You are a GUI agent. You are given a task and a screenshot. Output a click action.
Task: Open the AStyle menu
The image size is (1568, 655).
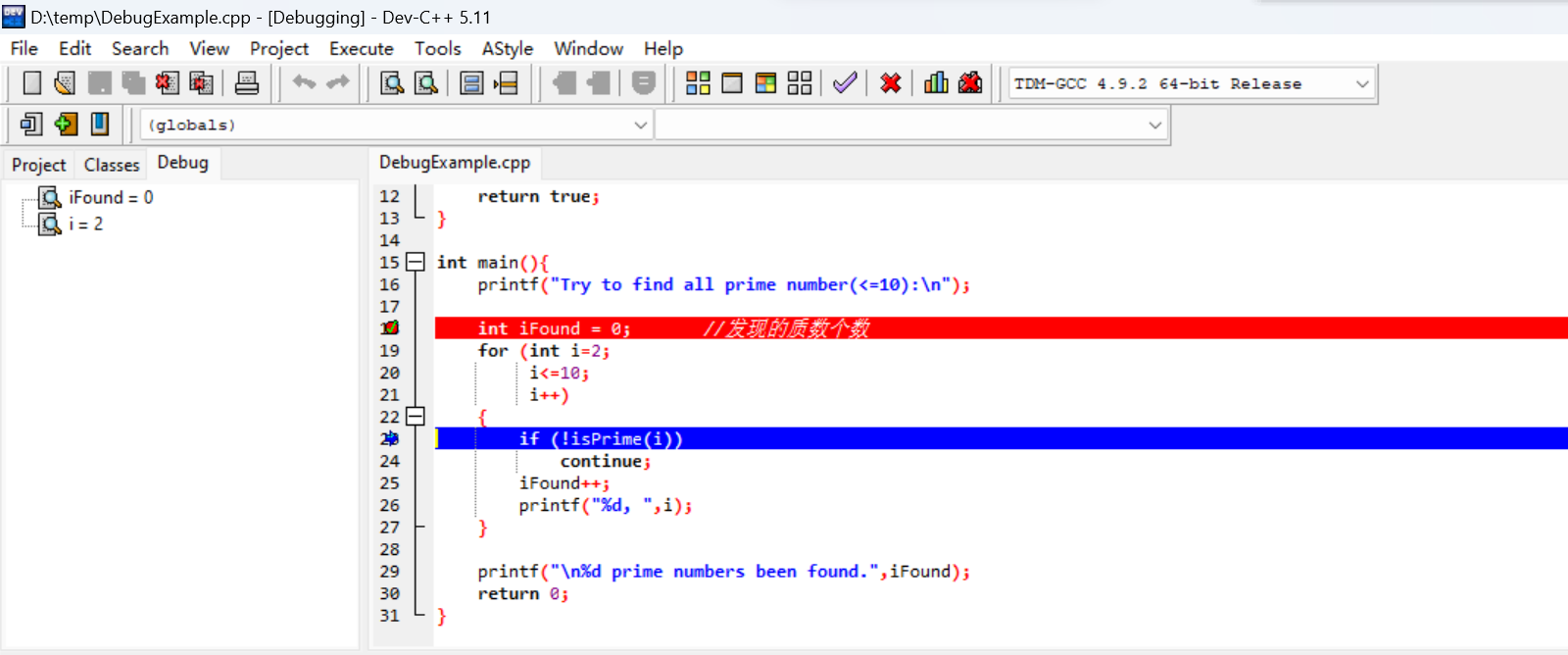(508, 48)
